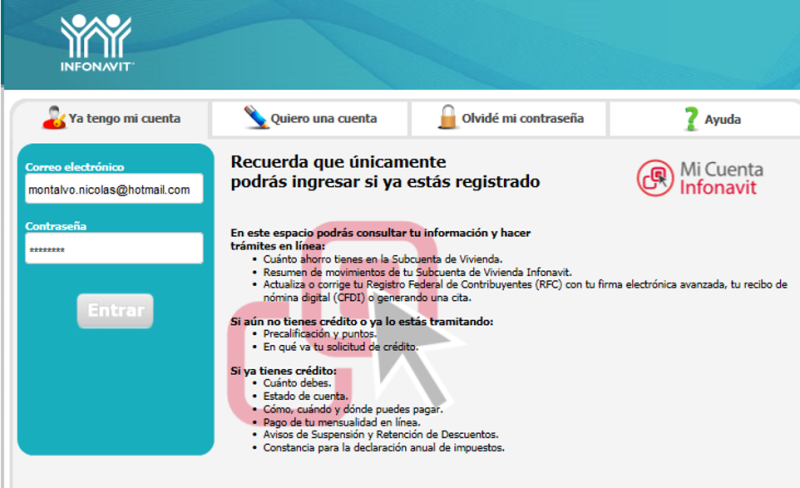Click the Entrar button
The width and height of the screenshot is (800, 488).
pos(115,310)
